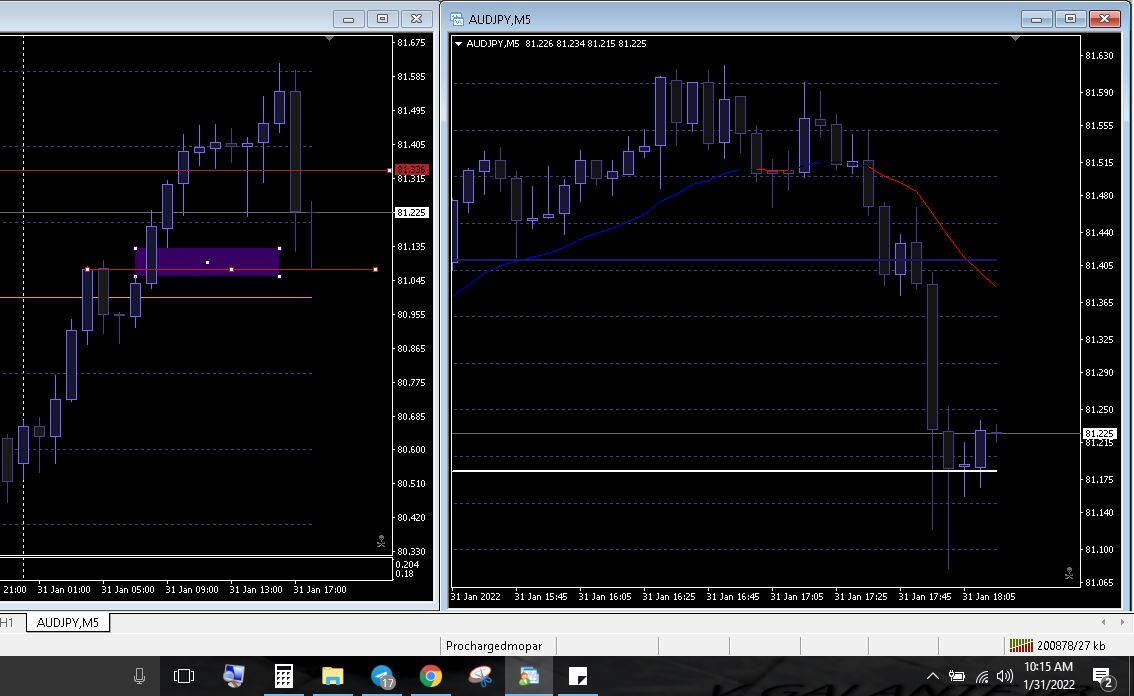1134x696 pixels.
Task: Maximize the AUDJPY,M5 chart window
Action: [1071, 18]
